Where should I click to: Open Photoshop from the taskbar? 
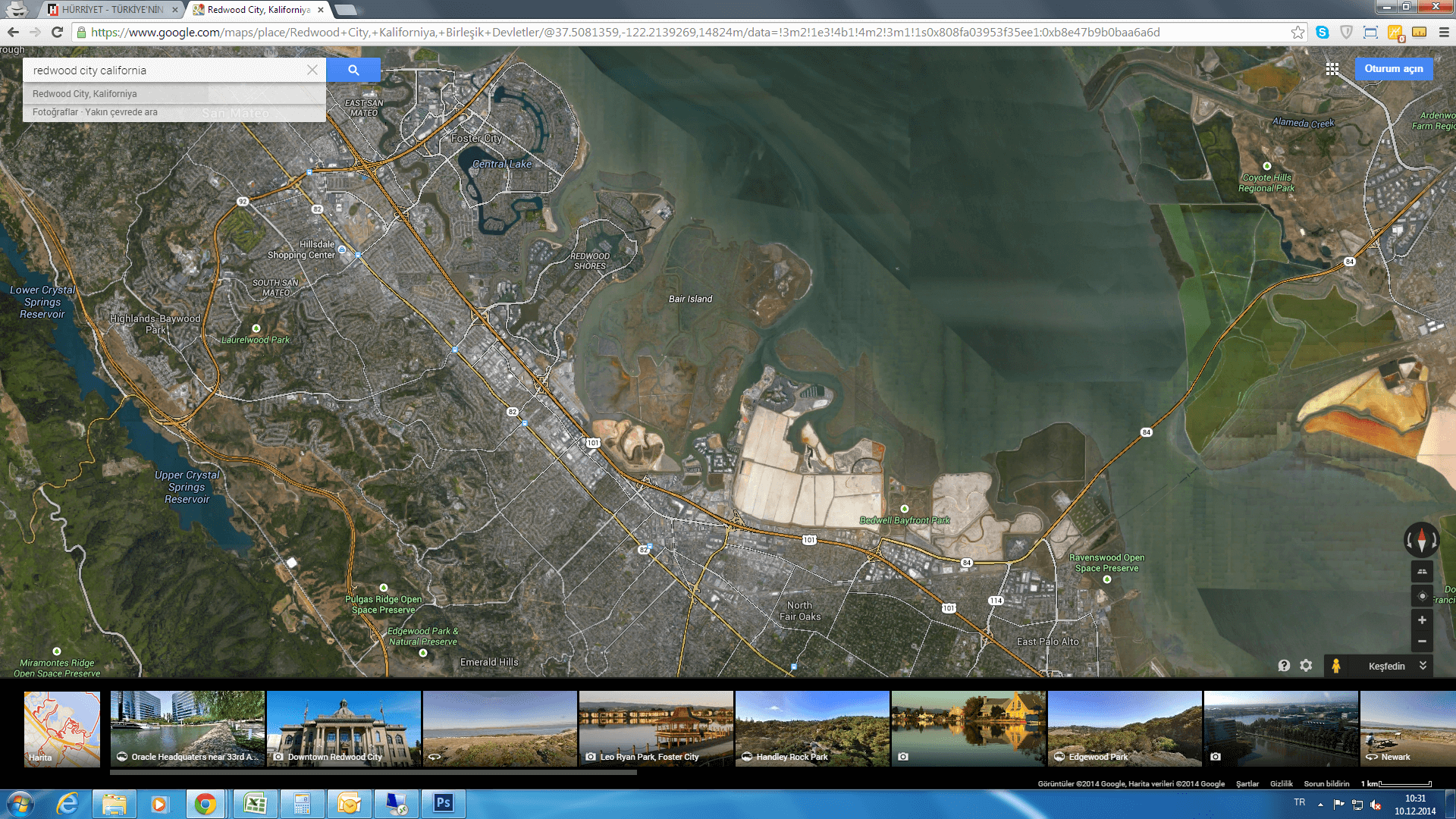click(444, 804)
